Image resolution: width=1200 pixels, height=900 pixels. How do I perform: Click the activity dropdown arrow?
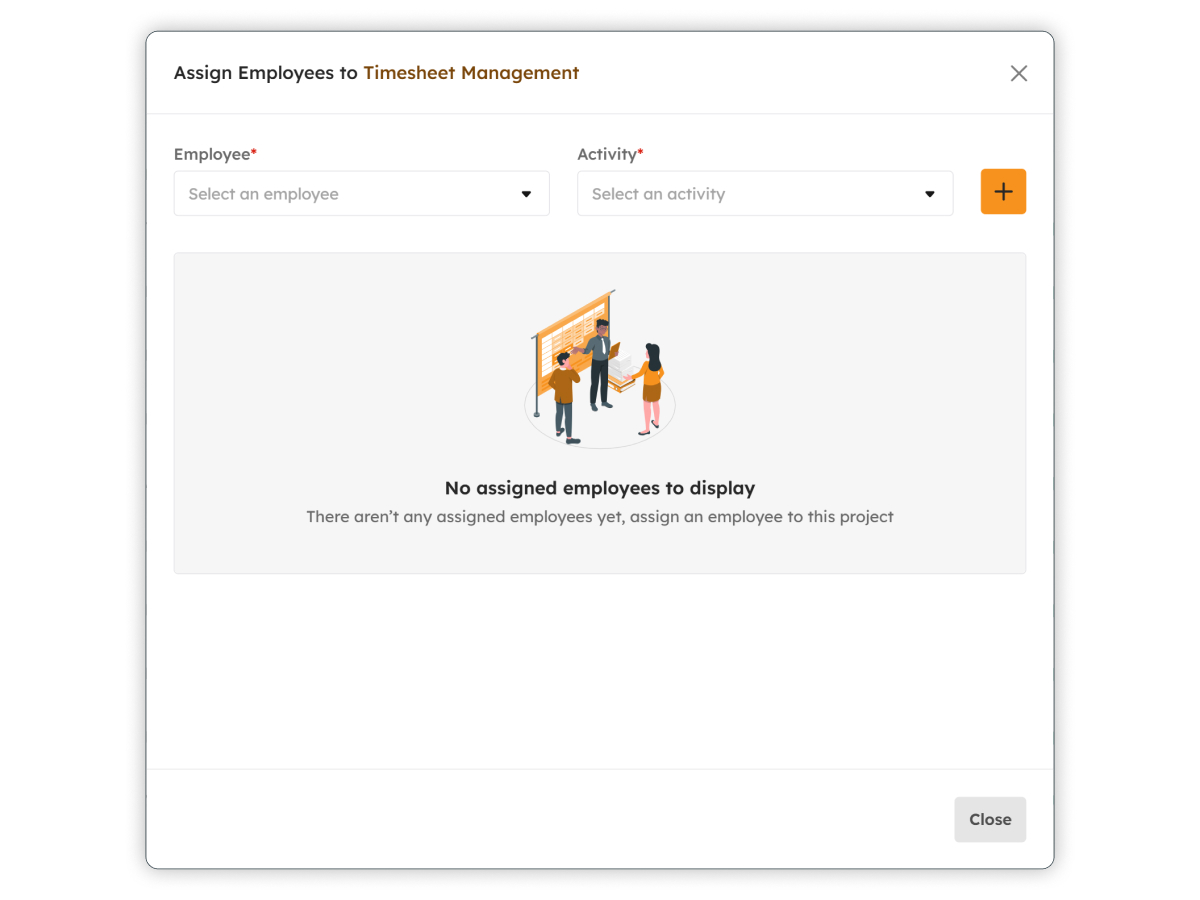(930, 194)
